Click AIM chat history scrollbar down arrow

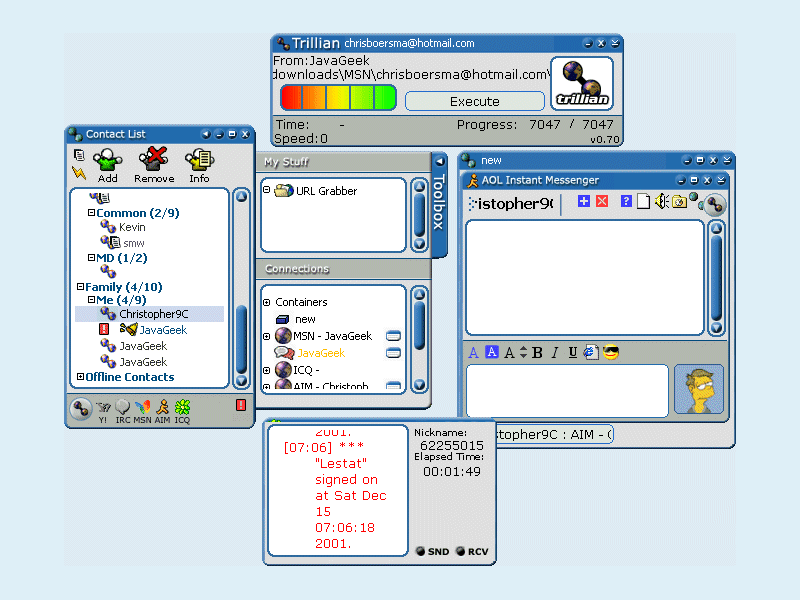coord(716,328)
